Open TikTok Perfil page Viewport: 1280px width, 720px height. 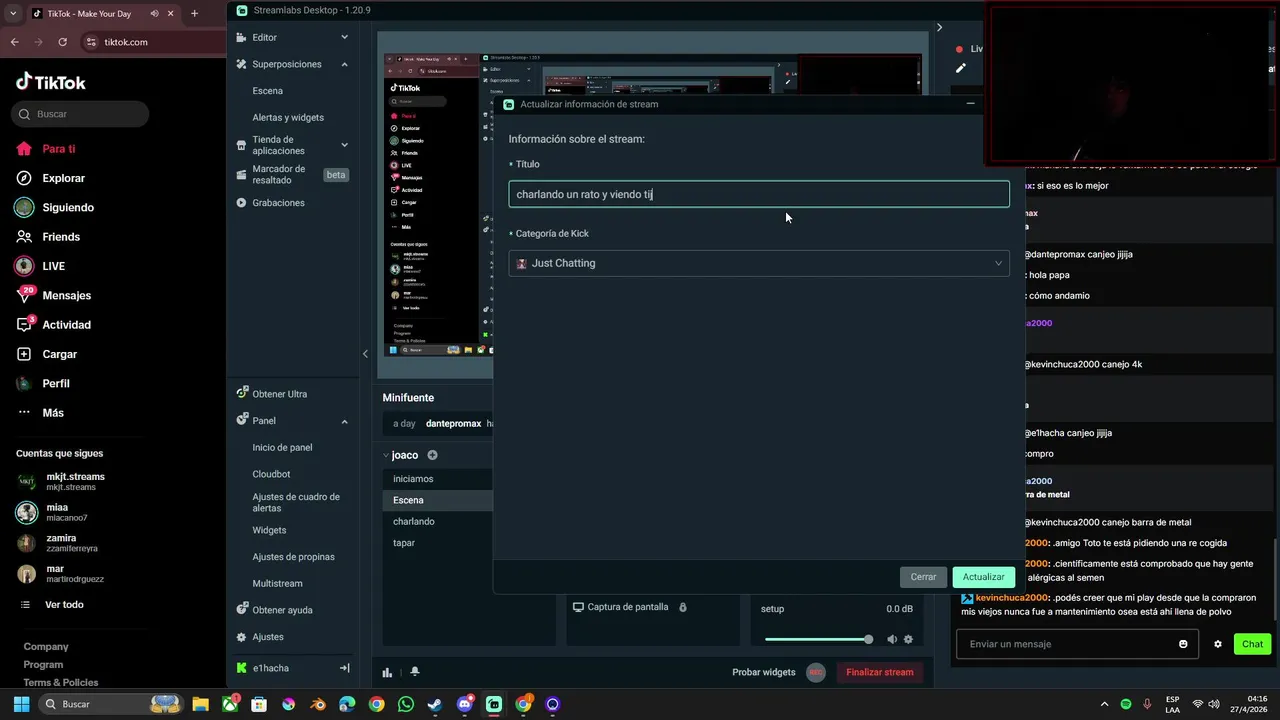(55, 383)
